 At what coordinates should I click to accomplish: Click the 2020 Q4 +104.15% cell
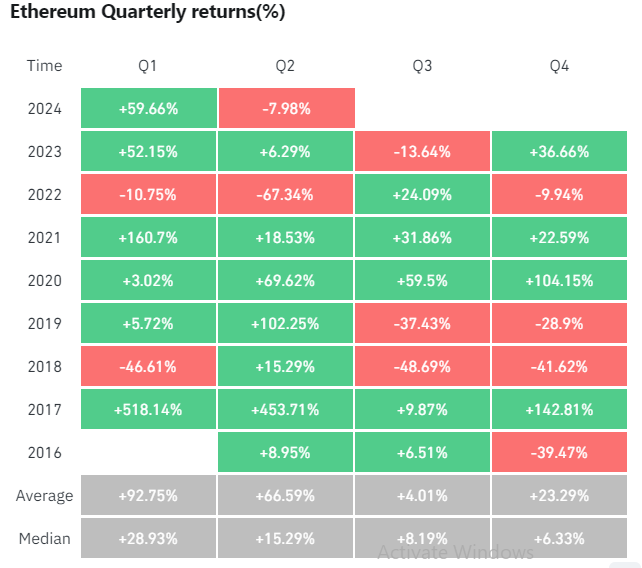(x=560, y=281)
